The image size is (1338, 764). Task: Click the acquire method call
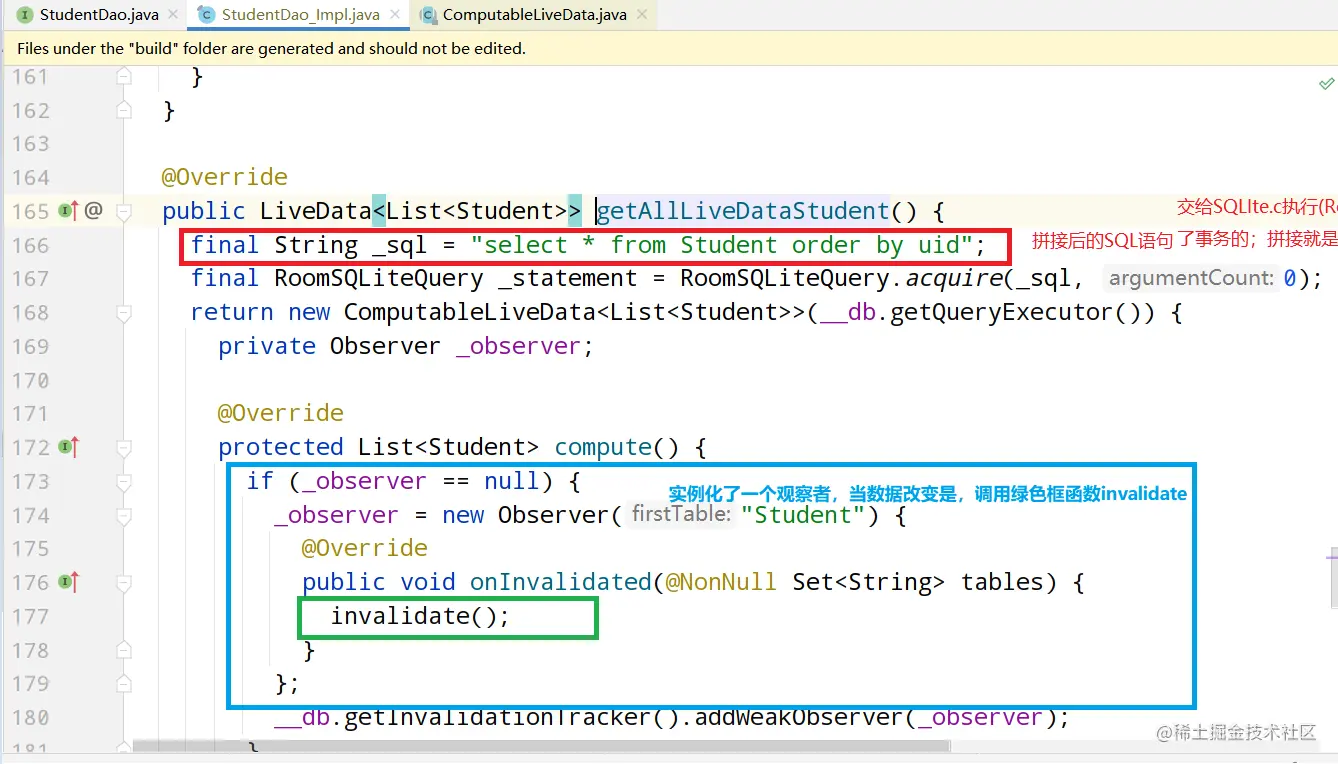[x=956, y=279]
